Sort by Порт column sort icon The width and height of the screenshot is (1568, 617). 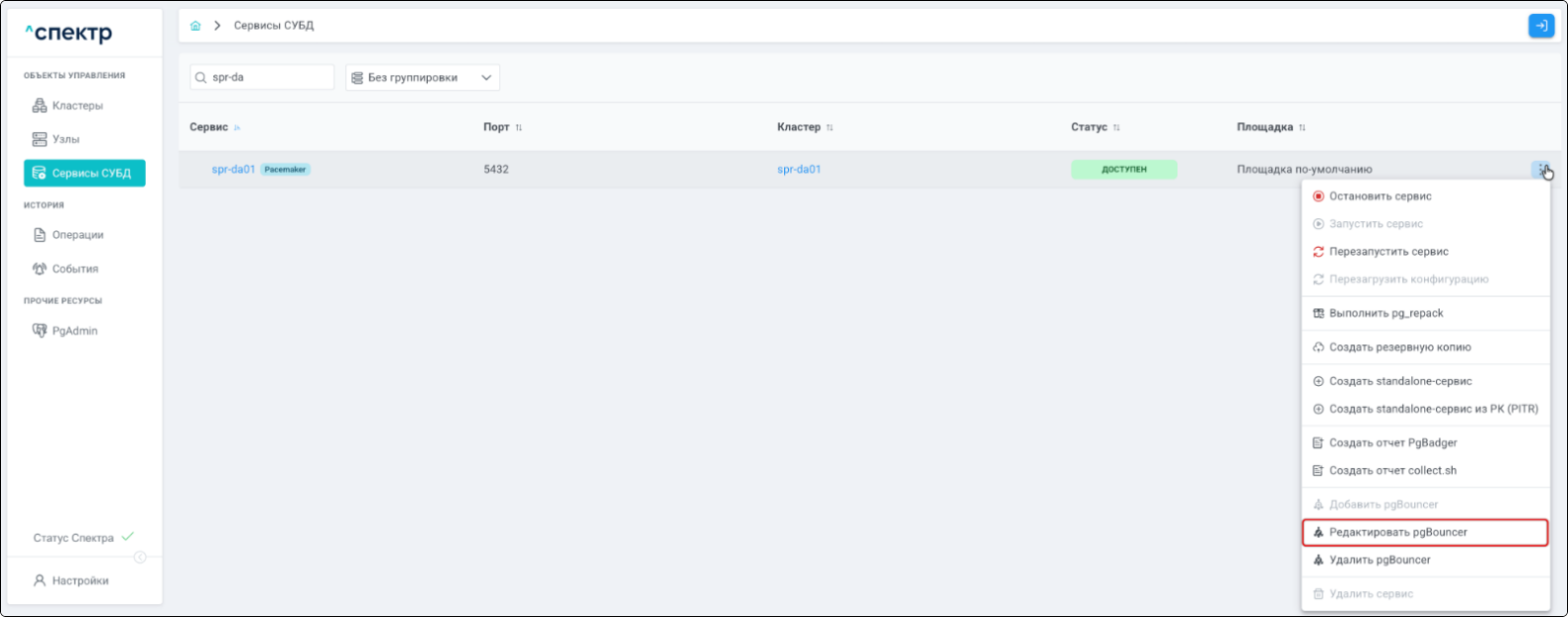coord(519,128)
